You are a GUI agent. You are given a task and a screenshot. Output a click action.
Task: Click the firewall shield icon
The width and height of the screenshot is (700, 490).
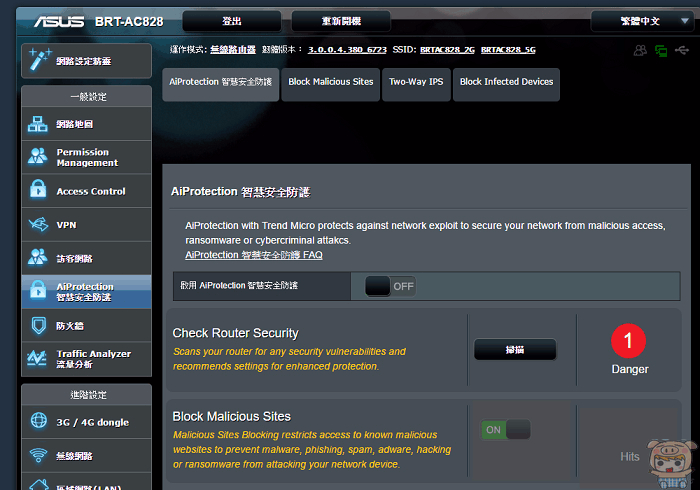point(39,325)
